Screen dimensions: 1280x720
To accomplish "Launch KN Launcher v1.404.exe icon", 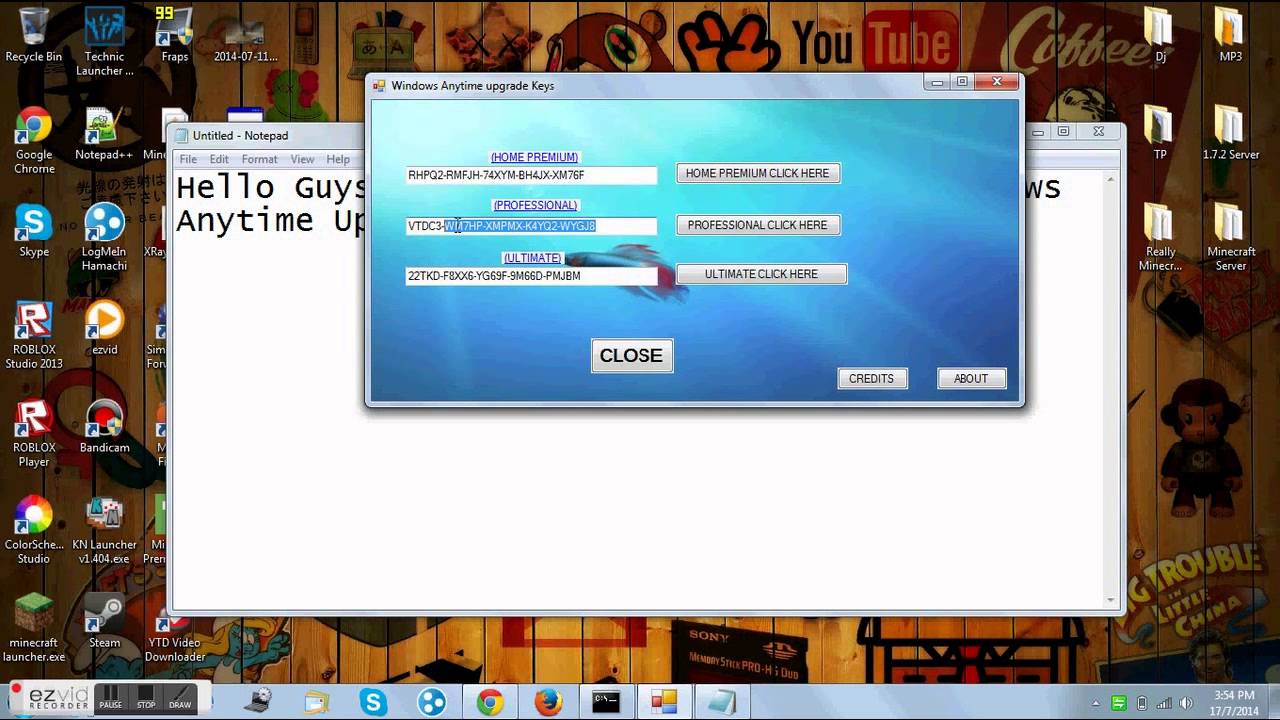I will 104,530.
